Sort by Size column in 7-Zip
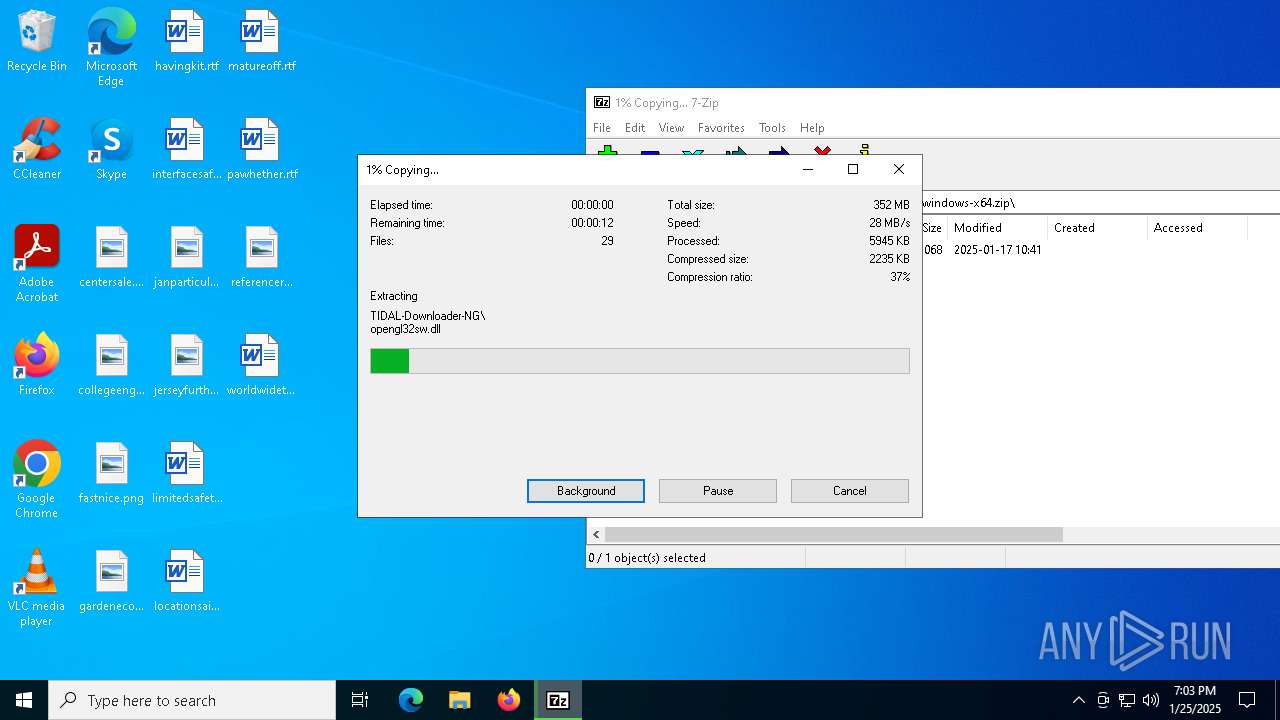 click(x=932, y=228)
